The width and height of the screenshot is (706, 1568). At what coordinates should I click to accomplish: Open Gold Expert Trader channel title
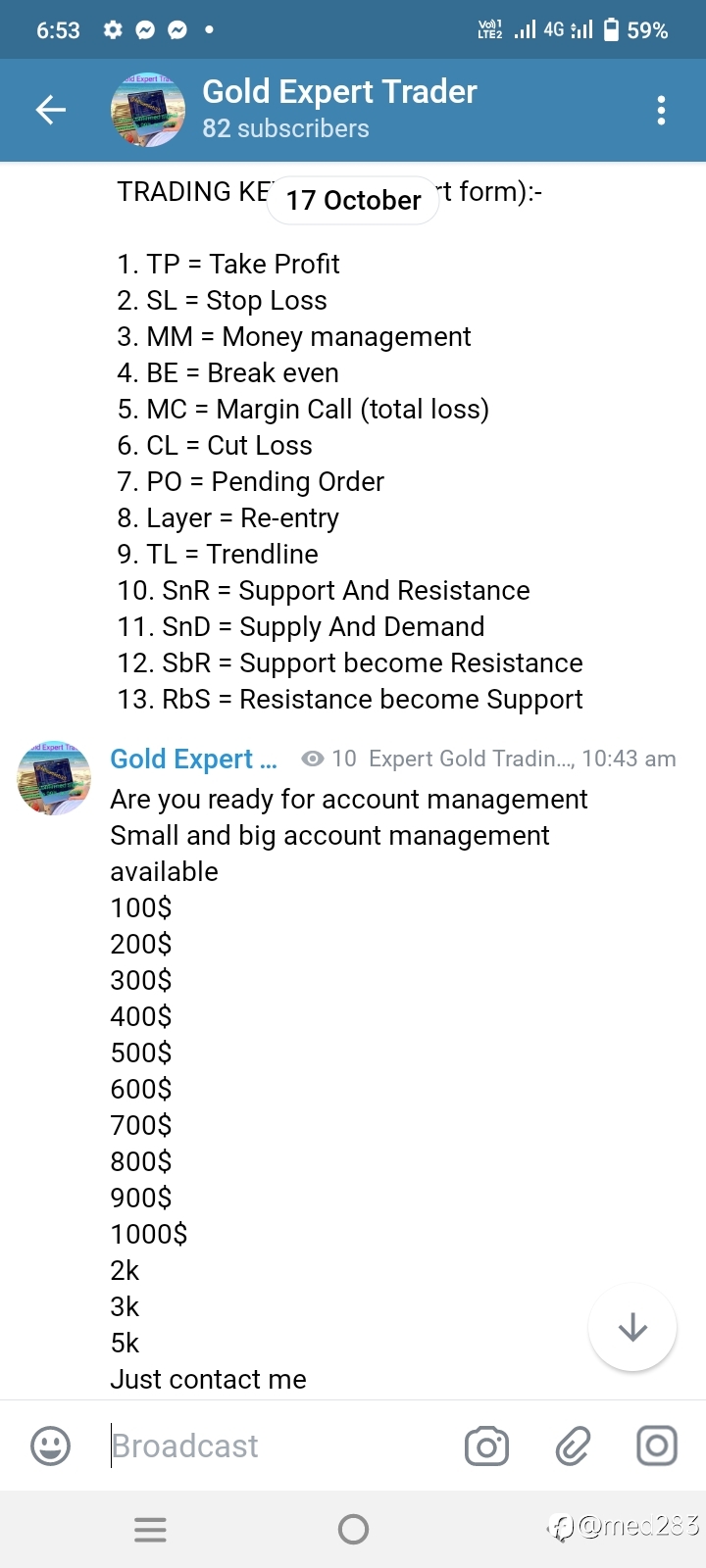pyautogui.click(x=339, y=91)
